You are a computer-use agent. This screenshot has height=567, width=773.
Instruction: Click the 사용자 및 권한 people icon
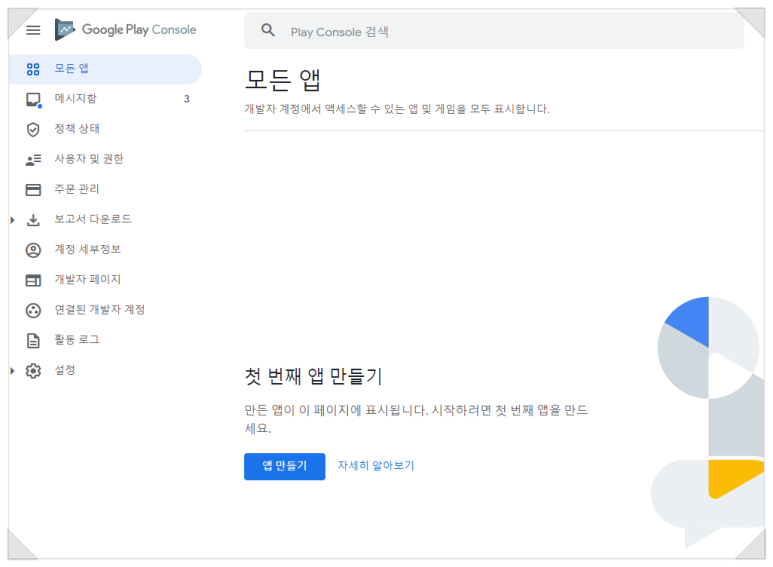tap(33, 160)
